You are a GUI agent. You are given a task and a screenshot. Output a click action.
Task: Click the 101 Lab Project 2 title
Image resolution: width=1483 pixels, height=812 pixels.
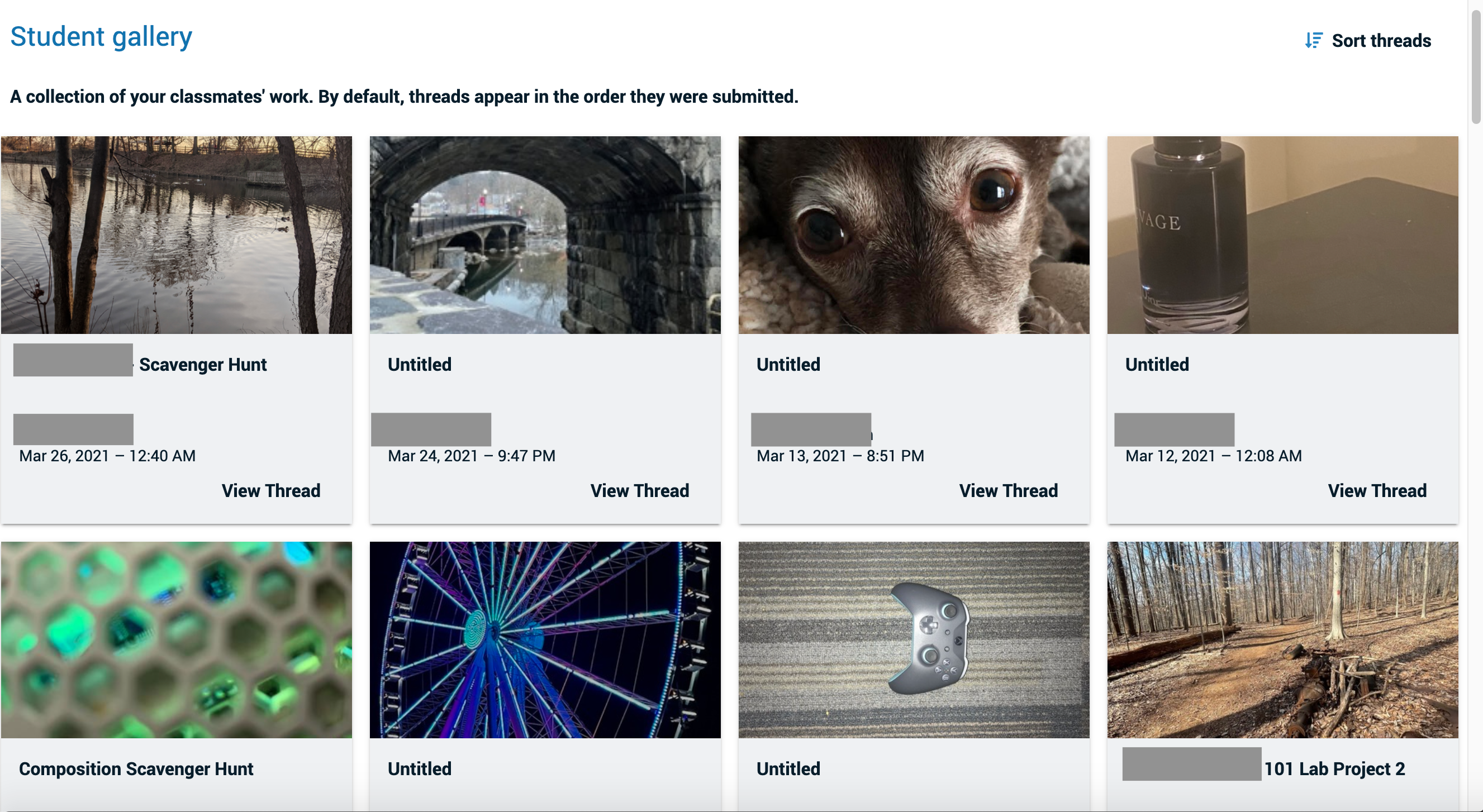(x=1334, y=768)
